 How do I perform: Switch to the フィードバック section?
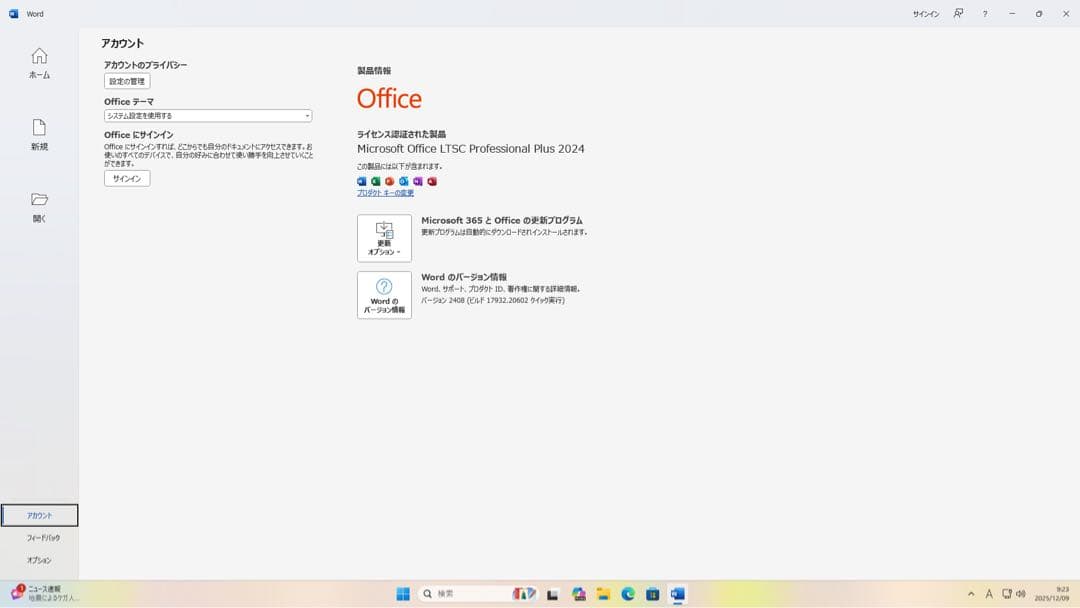point(41,537)
